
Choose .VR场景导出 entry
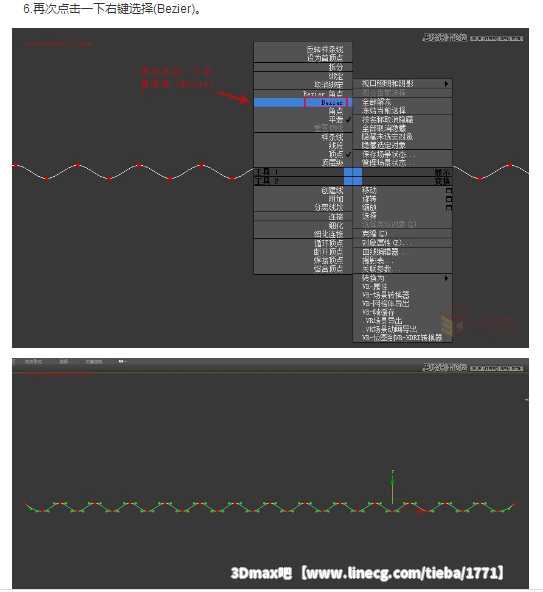(382, 321)
